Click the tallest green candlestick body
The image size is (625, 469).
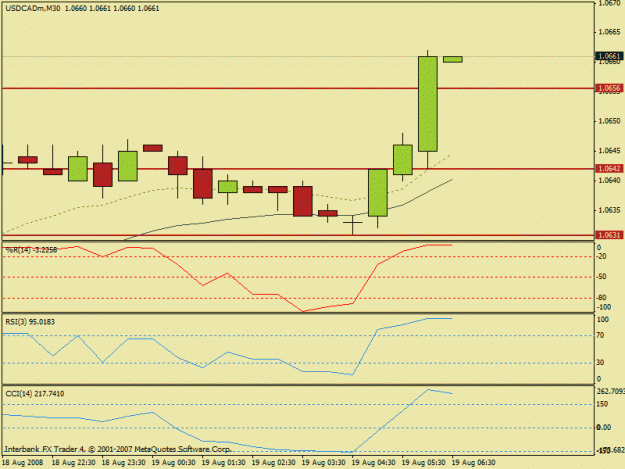[x=428, y=104]
